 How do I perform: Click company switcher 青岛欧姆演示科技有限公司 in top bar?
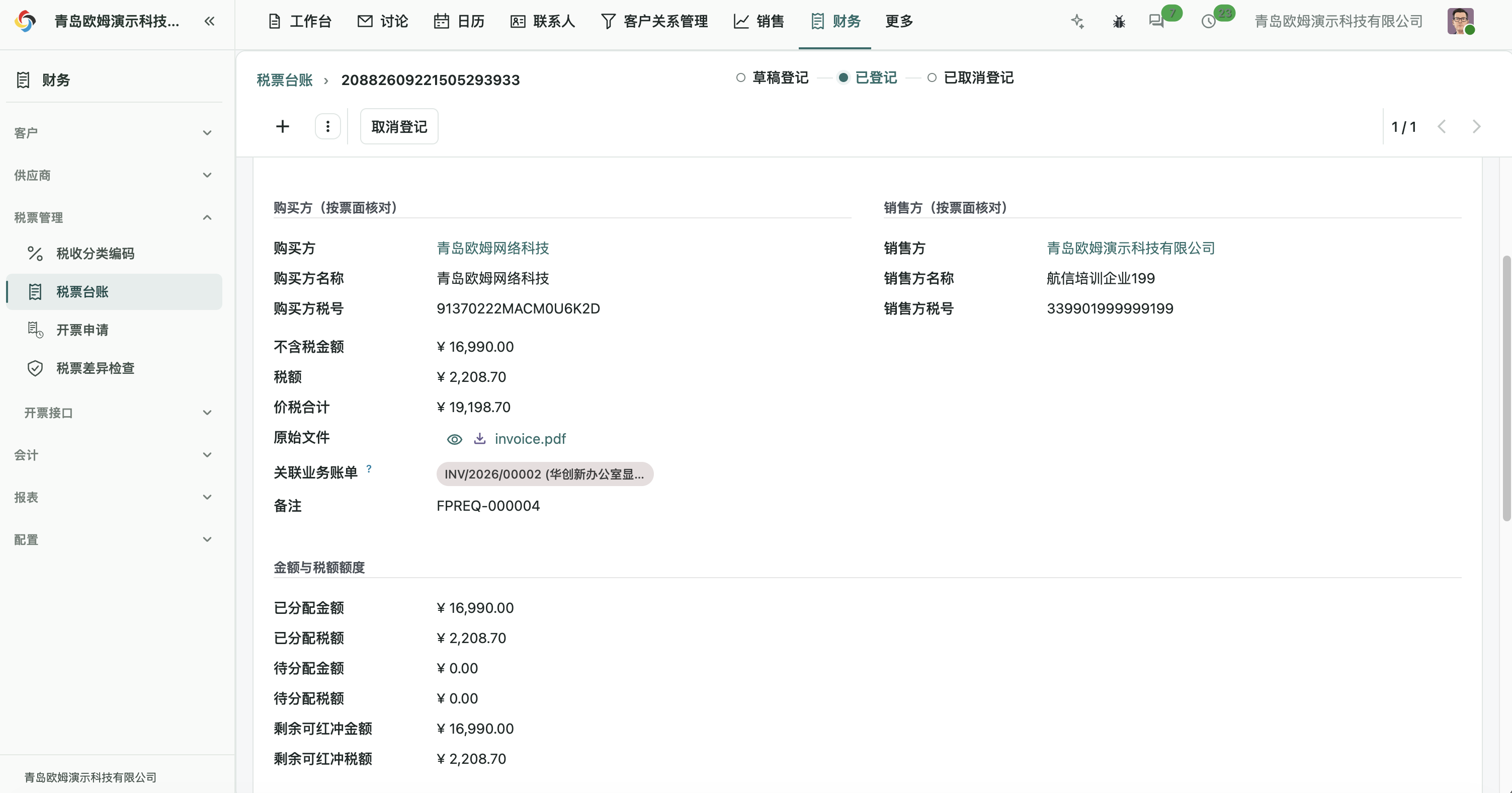tap(1338, 22)
